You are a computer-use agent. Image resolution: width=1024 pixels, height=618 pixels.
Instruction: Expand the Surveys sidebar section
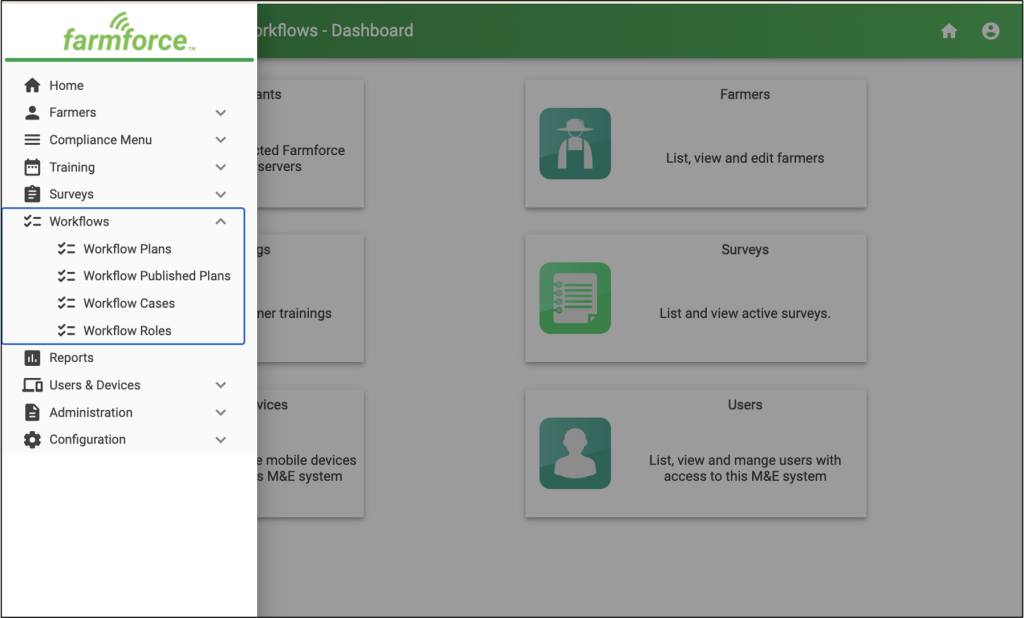[220, 194]
